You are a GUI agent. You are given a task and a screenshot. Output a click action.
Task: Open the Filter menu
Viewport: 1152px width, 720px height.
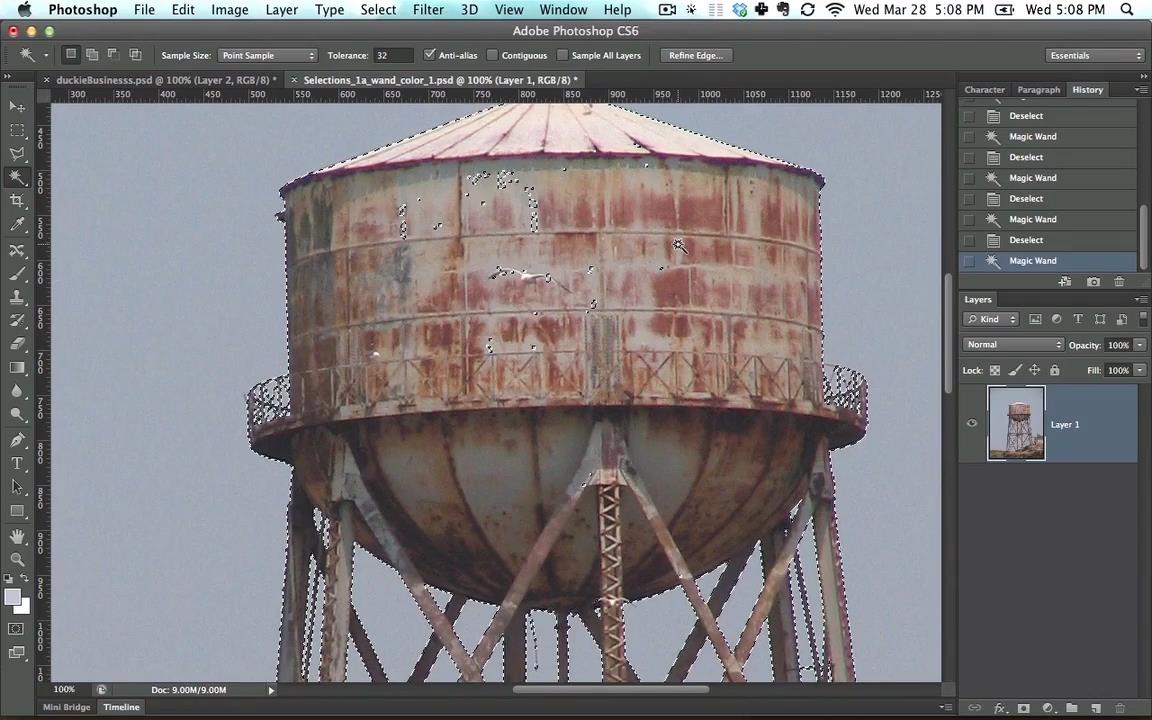pos(428,10)
